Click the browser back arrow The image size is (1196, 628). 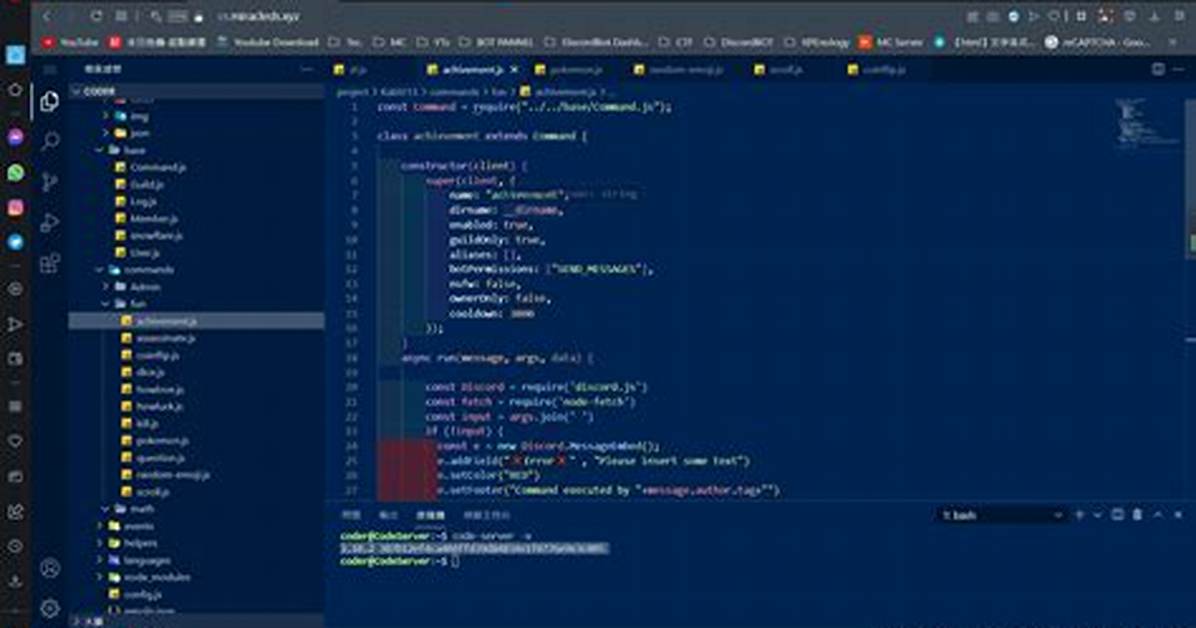pyautogui.click(x=47, y=16)
